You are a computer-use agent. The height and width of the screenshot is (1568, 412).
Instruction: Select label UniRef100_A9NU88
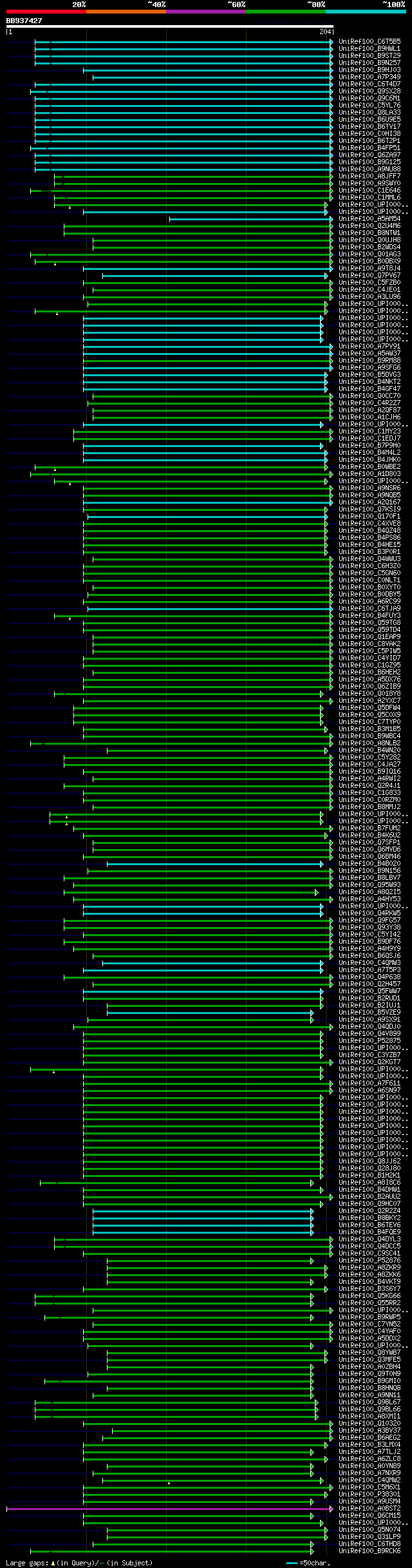coord(370,169)
